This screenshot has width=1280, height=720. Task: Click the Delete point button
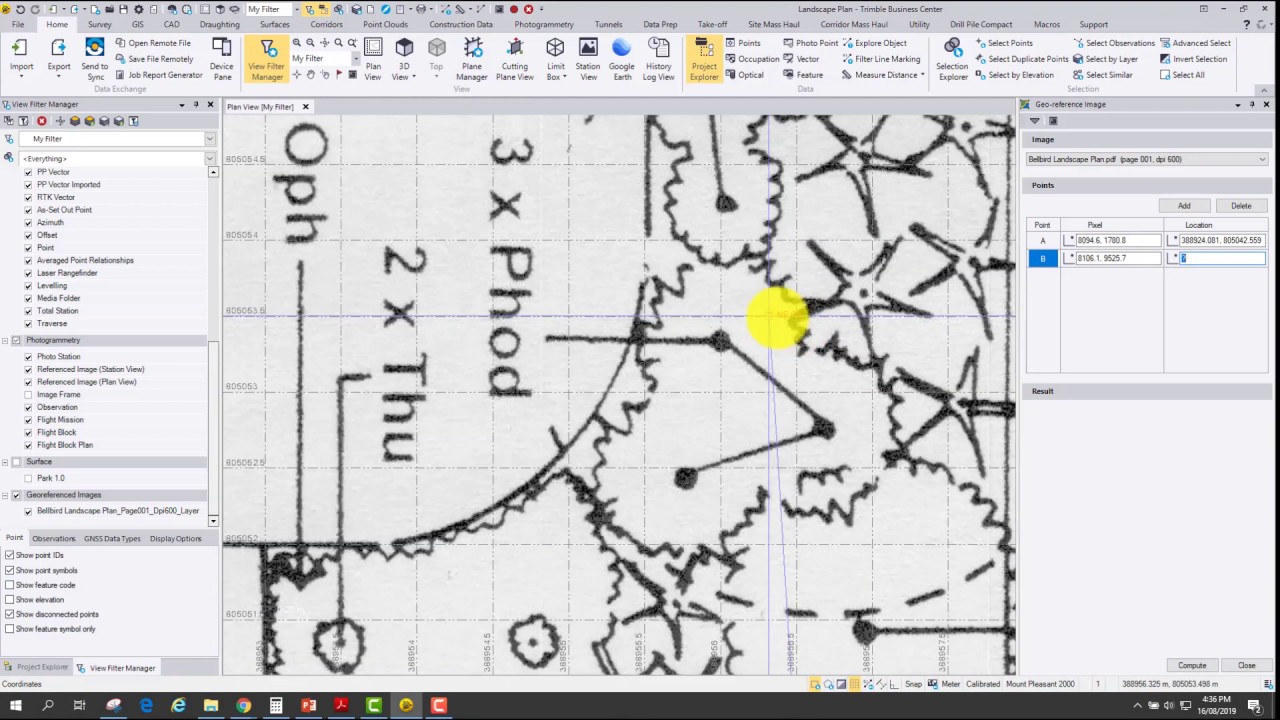click(x=1241, y=206)
